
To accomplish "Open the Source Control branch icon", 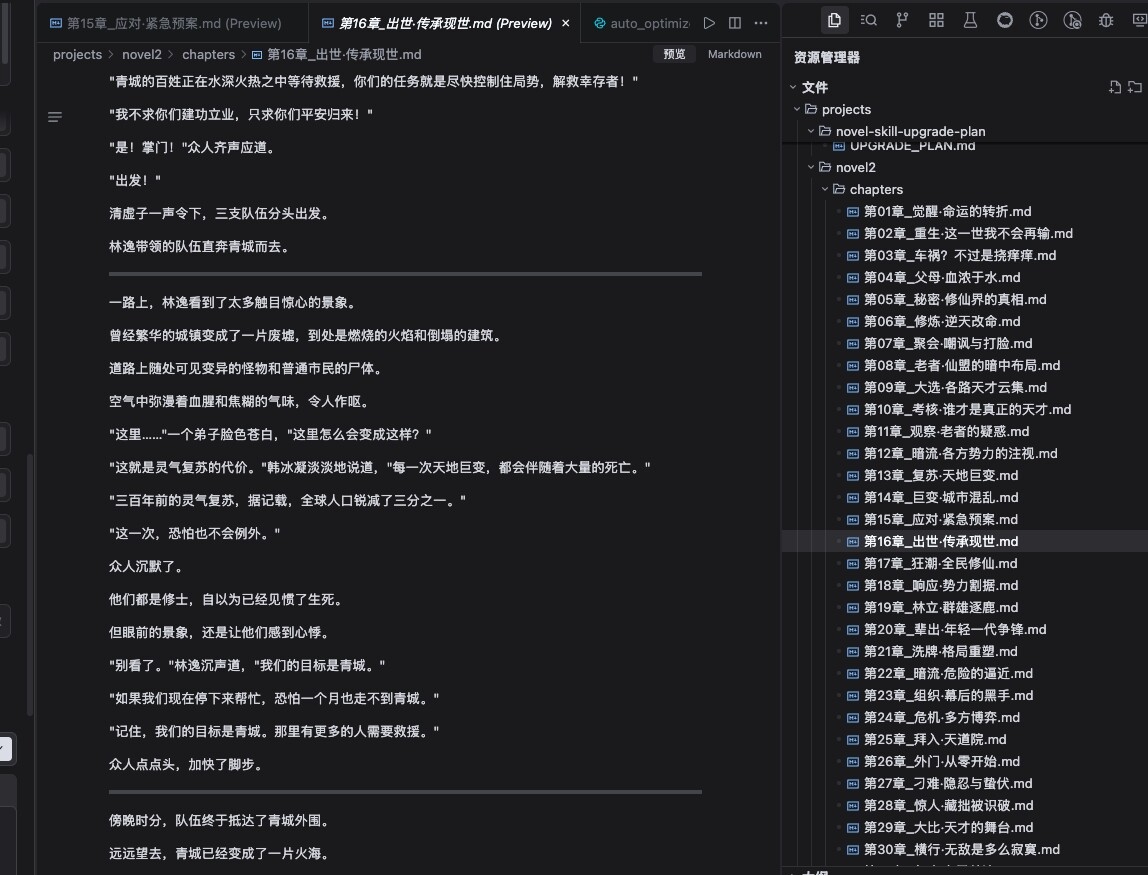I will (x=902, y=19).
